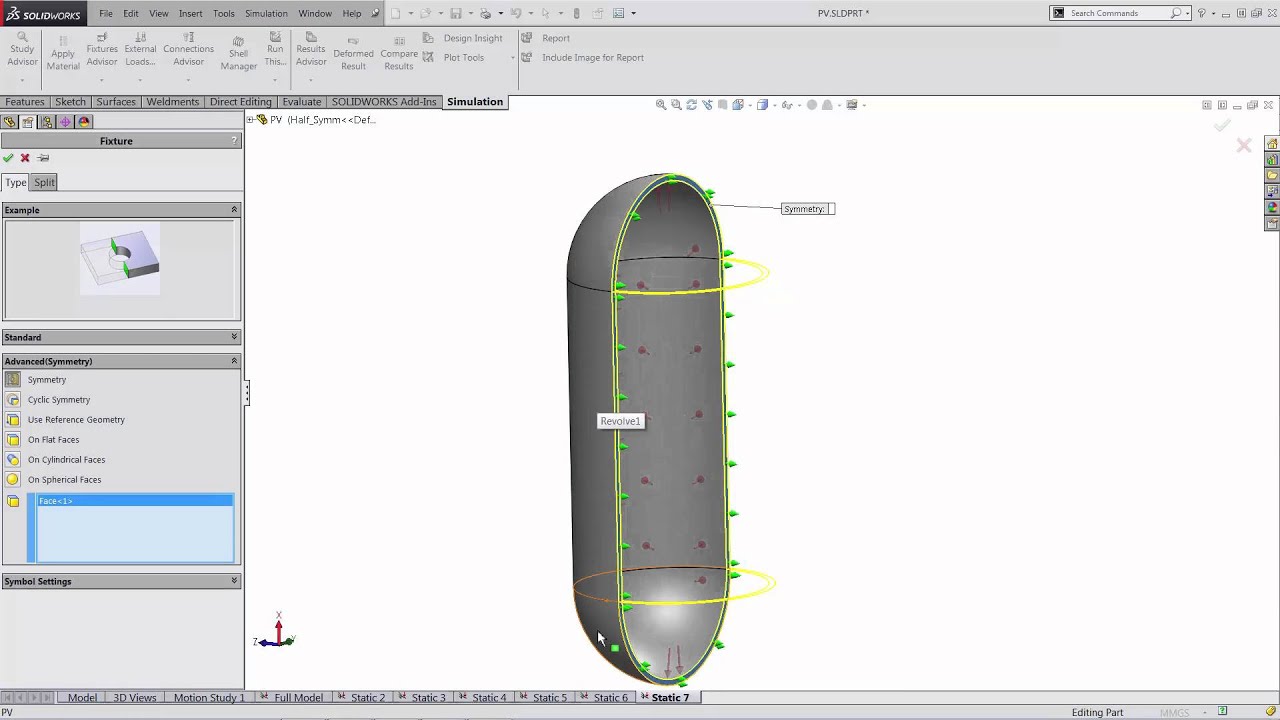
Task: Expand the Standard section
Action: click(234, 337)
